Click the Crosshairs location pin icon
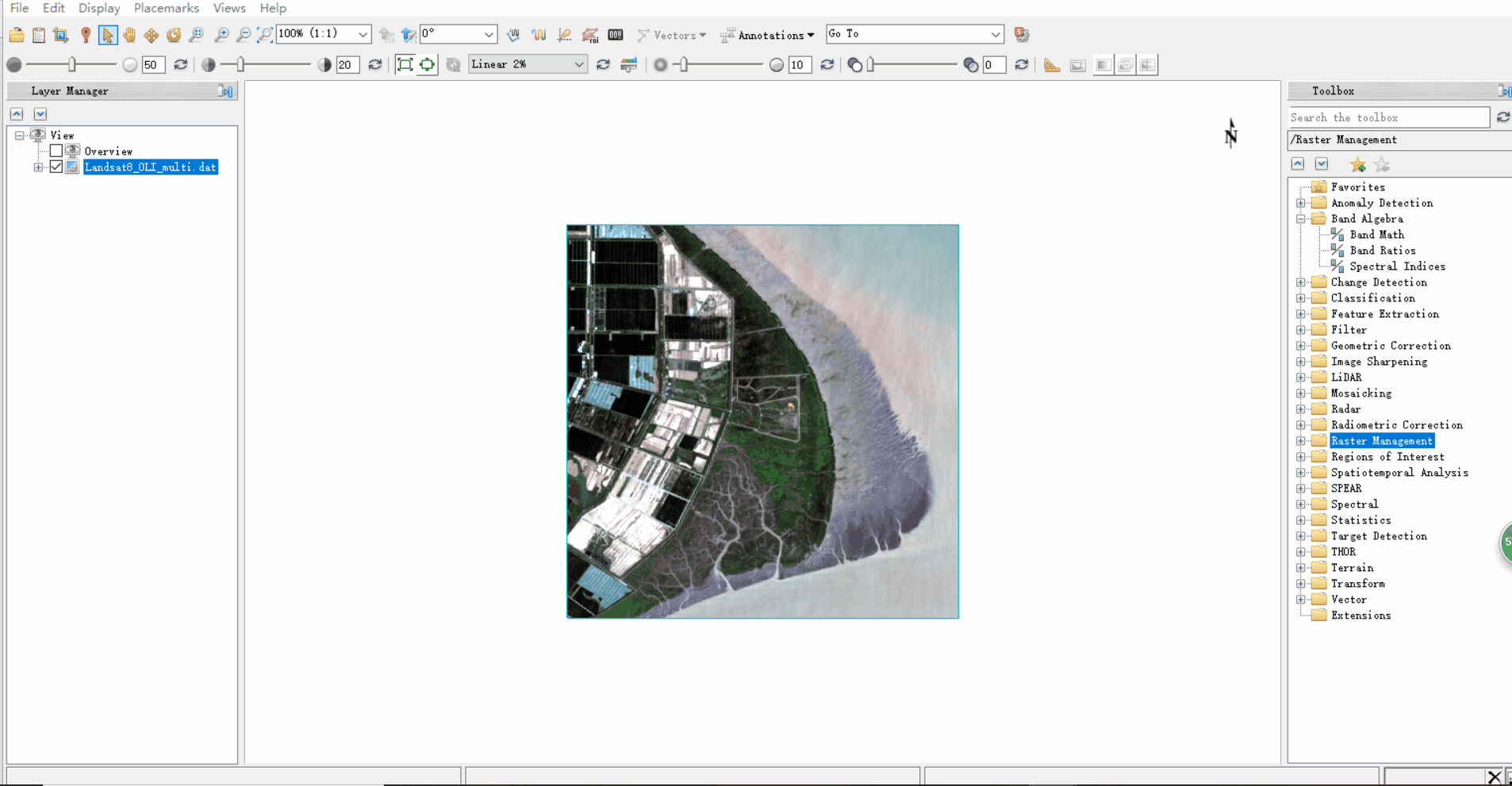This screenshot has width=1512, height=786. point(86,35)
